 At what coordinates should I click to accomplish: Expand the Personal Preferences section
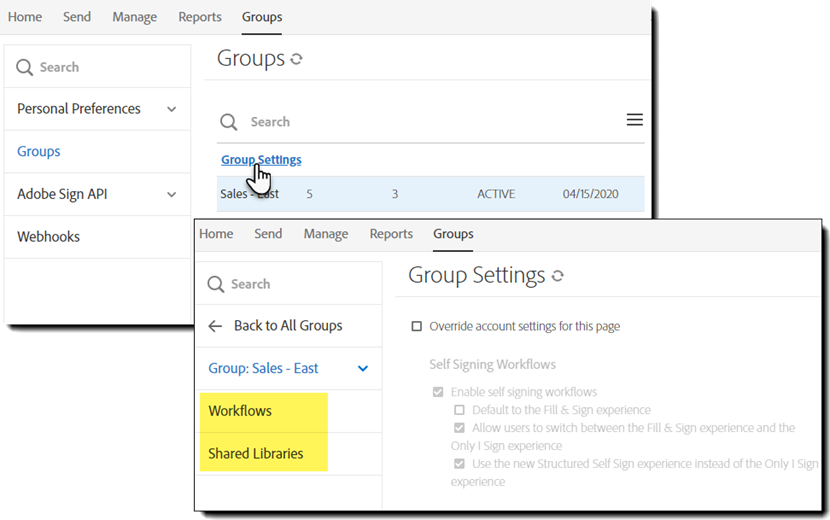pos(171,109)
